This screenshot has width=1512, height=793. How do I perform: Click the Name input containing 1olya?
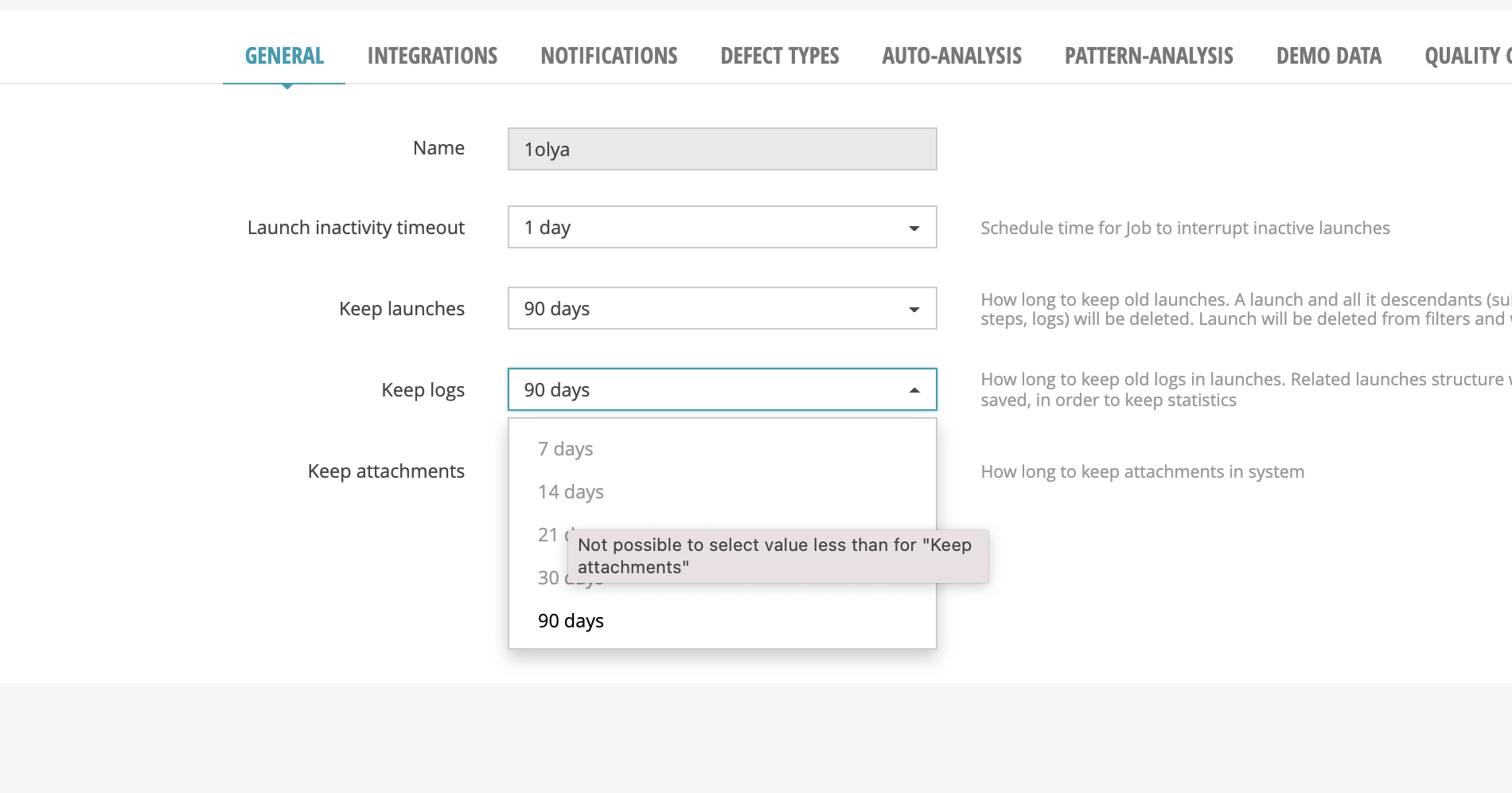tap(721, 149)
